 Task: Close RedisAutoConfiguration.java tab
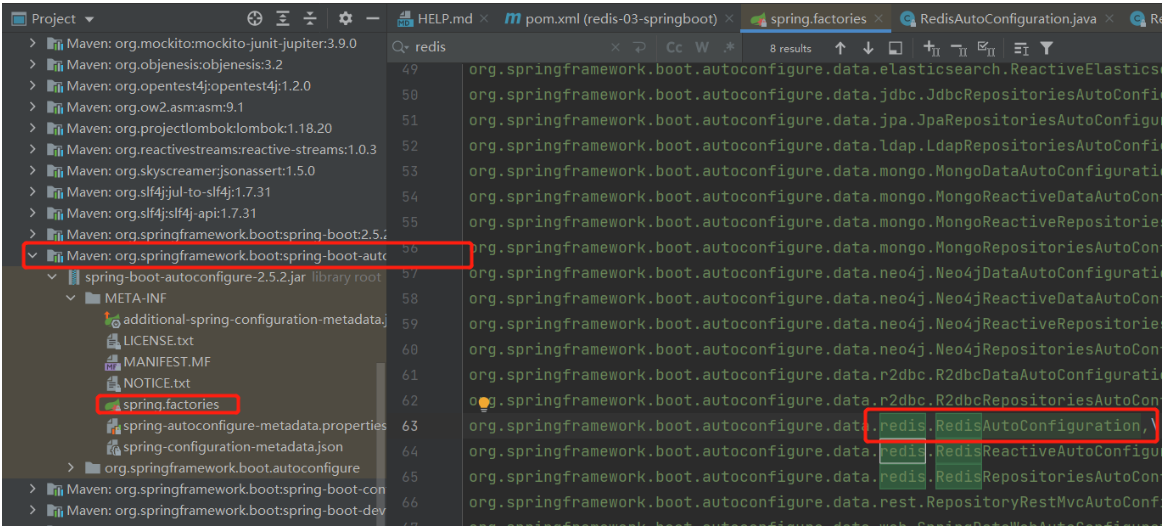coord(1109,19)
